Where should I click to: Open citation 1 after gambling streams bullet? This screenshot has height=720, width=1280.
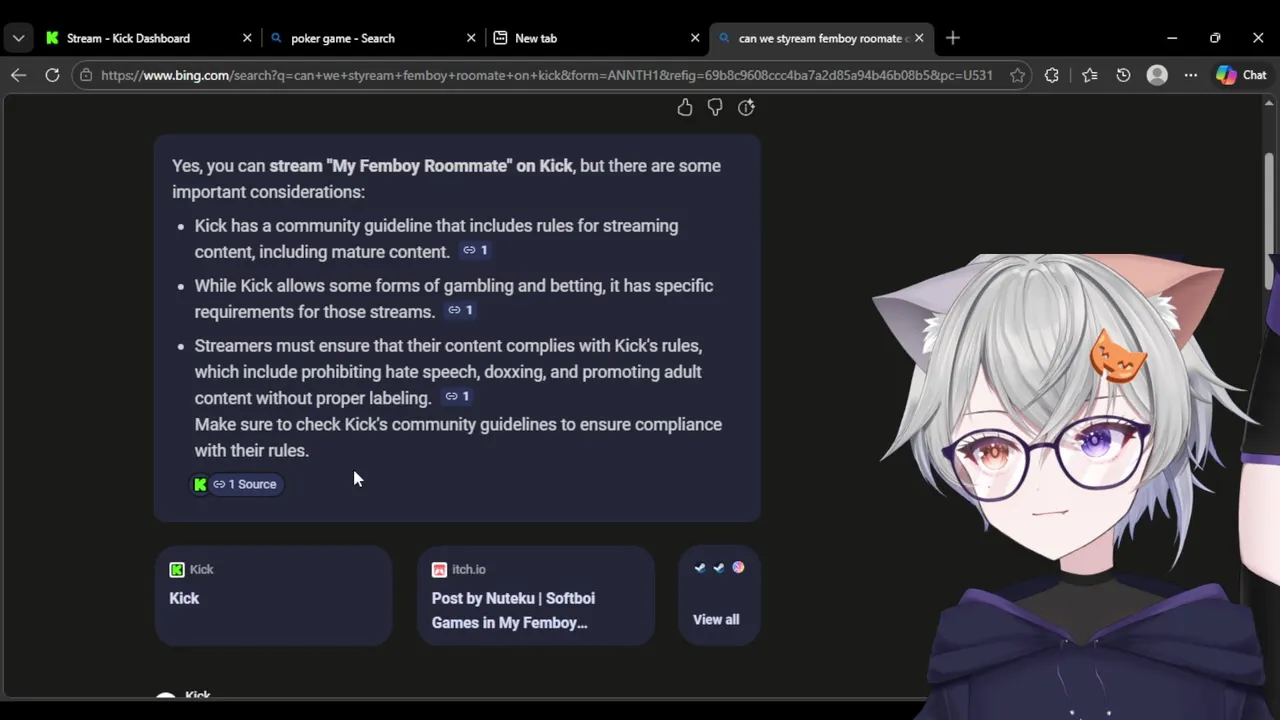460,310
